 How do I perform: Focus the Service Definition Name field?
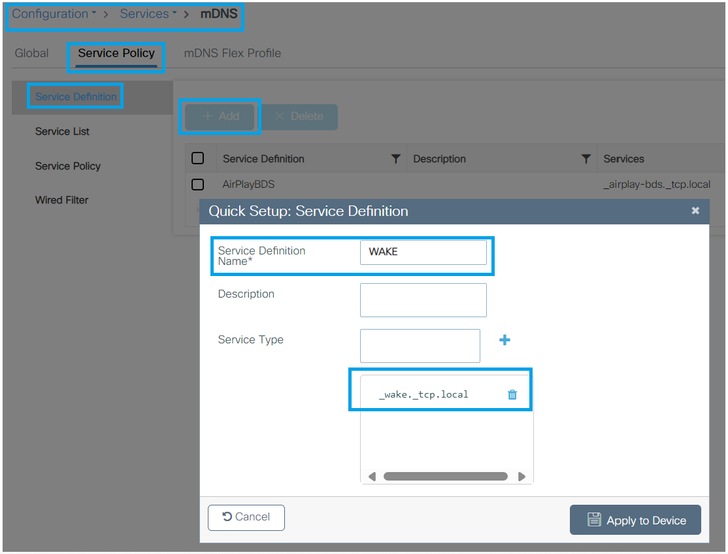[423, 252]
